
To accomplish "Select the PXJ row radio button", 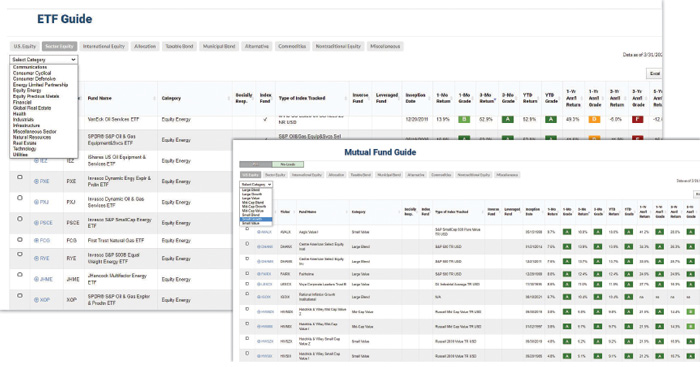I will 20,198.
